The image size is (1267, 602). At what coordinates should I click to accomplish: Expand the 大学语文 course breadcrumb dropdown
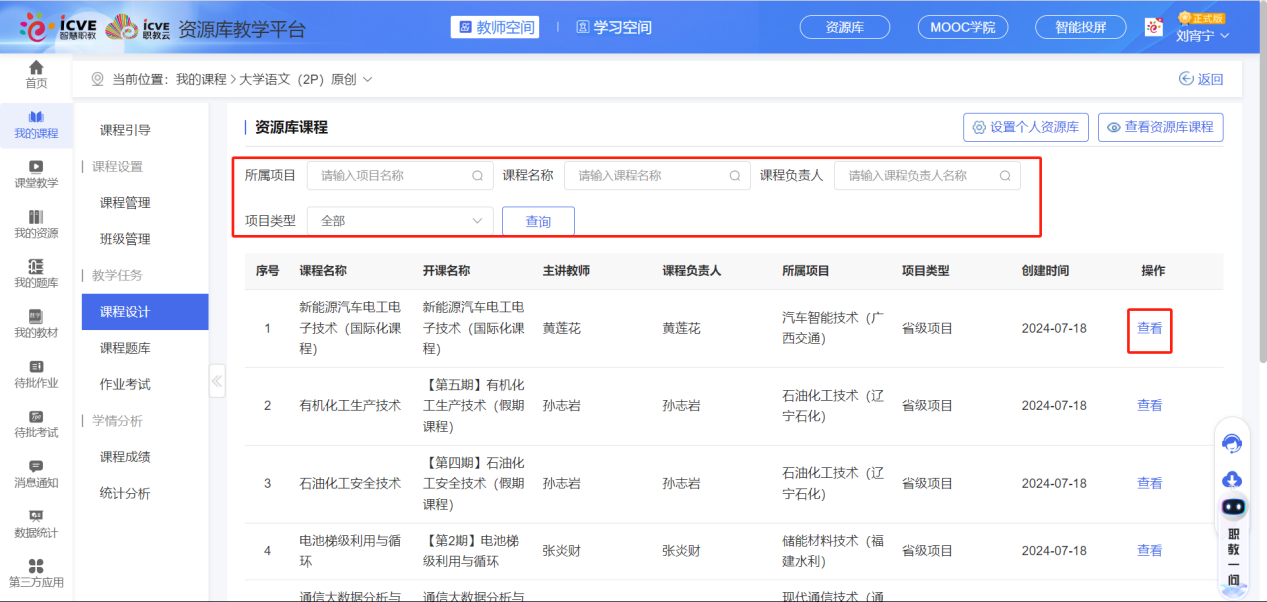tap(367, 79)
